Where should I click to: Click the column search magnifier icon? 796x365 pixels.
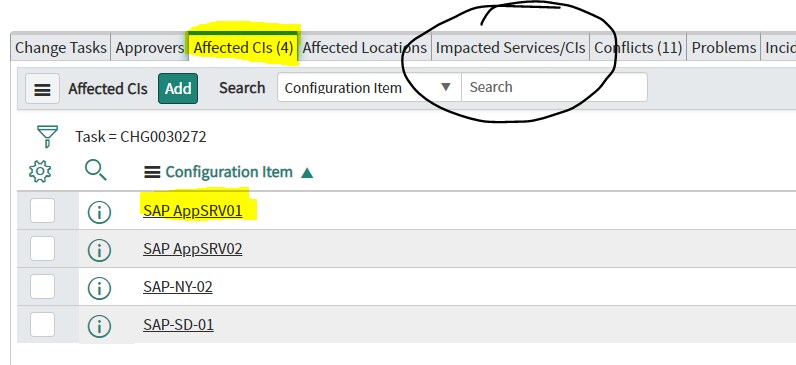coord(95,170)
